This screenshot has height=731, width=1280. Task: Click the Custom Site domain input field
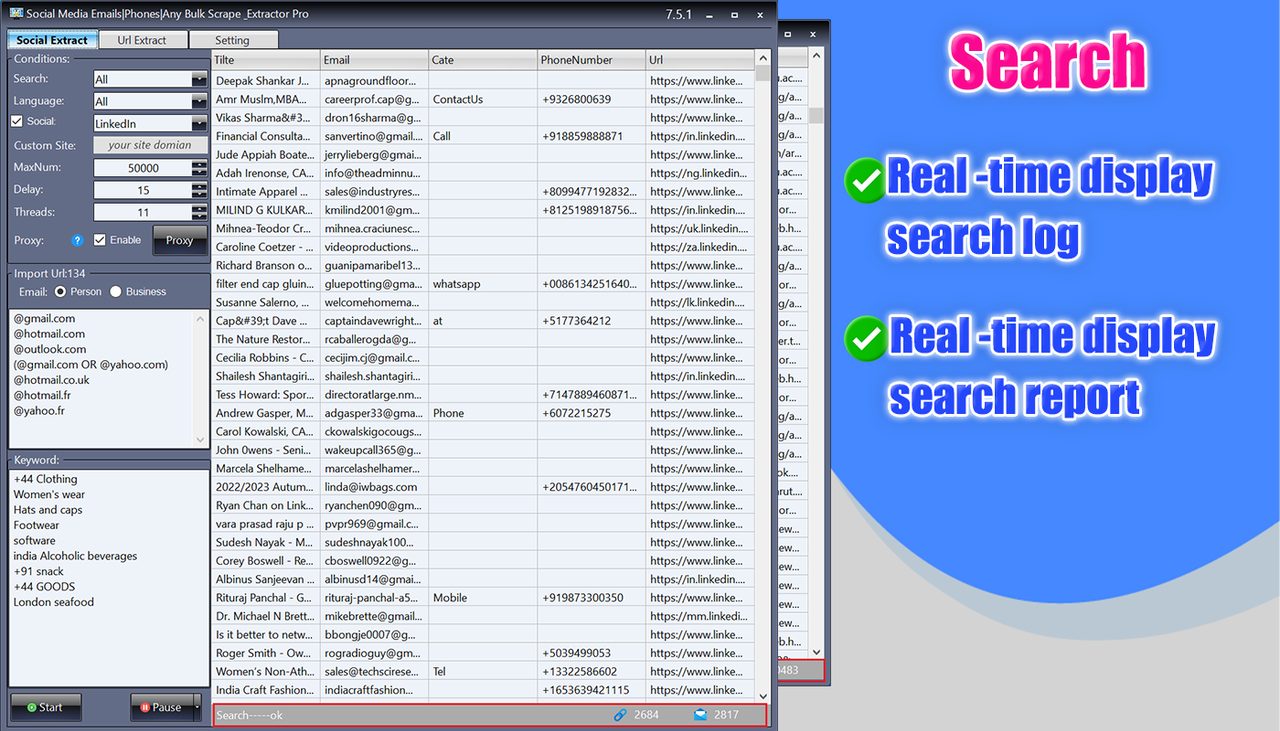pyautogui.click(x=150, y=145)
